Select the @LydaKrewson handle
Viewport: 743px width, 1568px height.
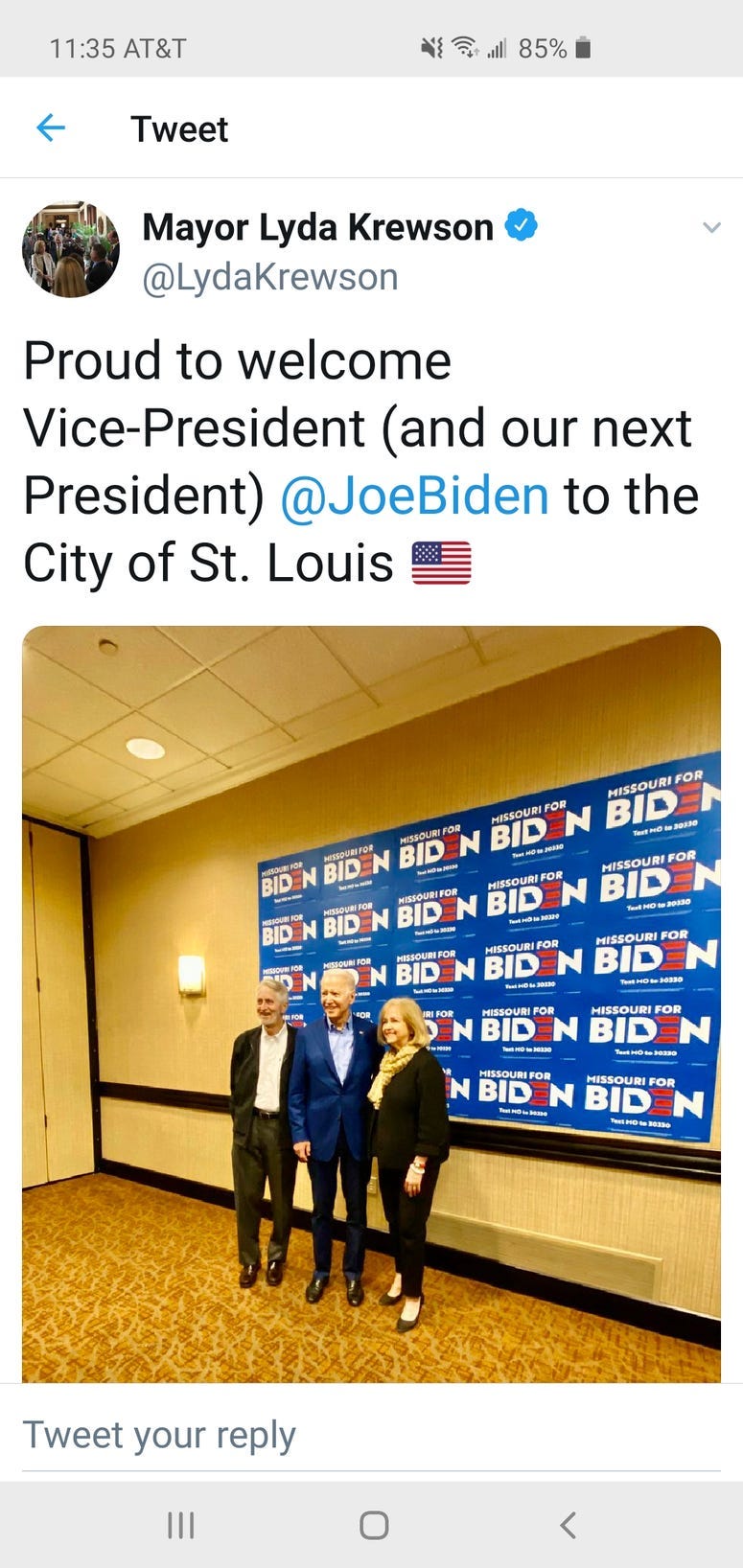tap(270, 277)
